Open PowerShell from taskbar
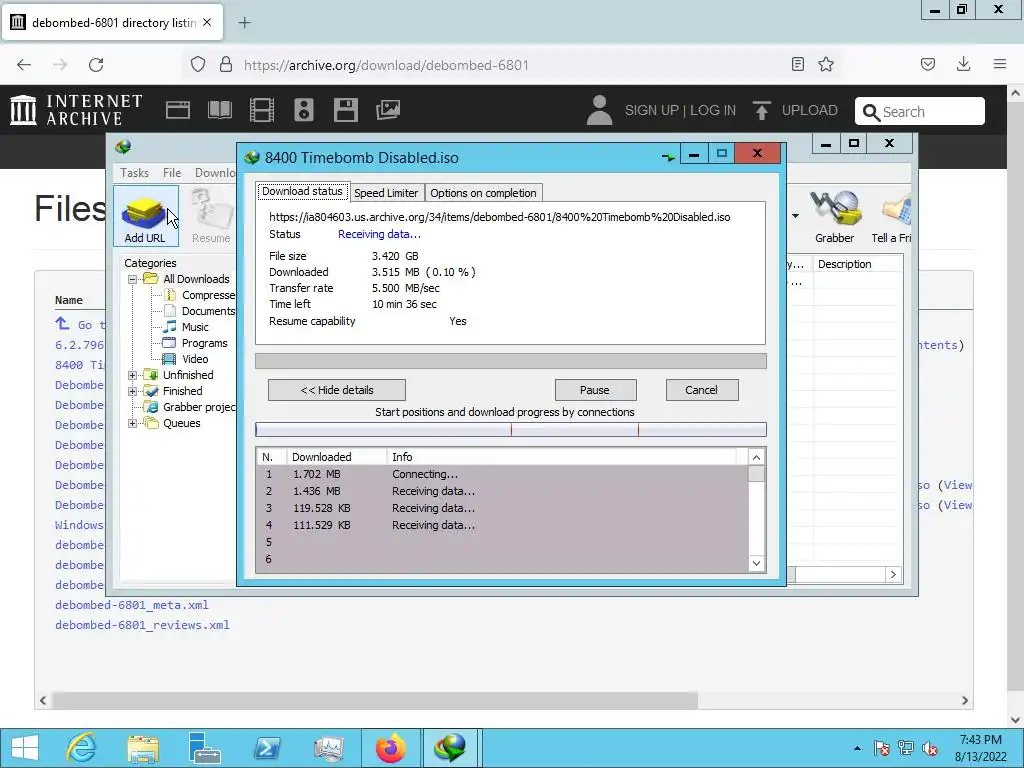 [267, 748]
